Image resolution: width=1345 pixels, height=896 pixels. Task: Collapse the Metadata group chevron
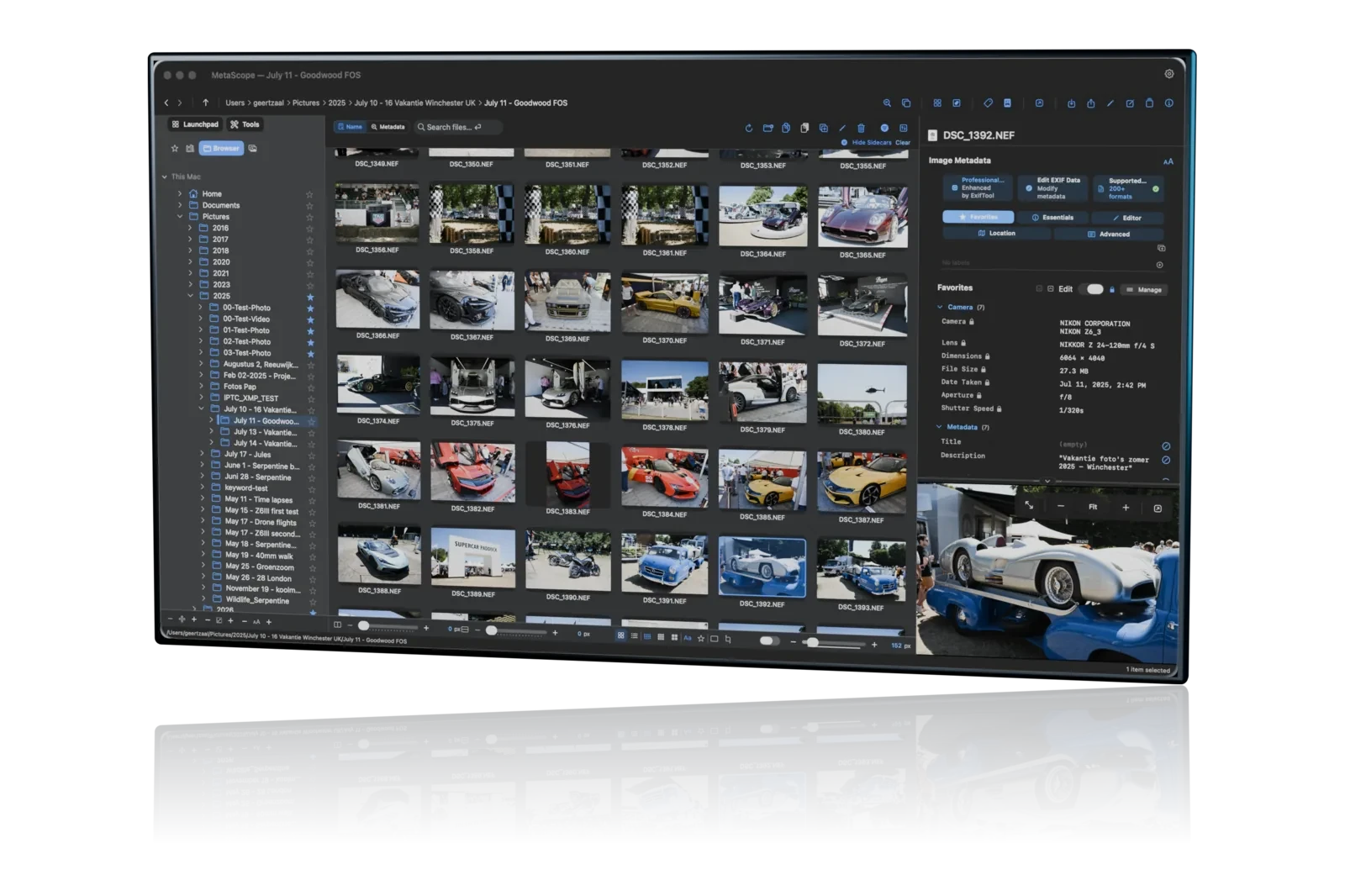click(939, 427)
